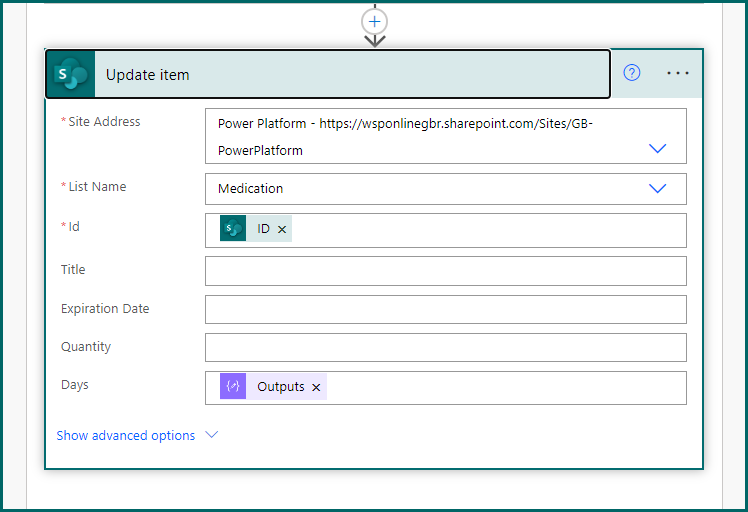
Task: Click into the Title input field
Action: [446, 271]
